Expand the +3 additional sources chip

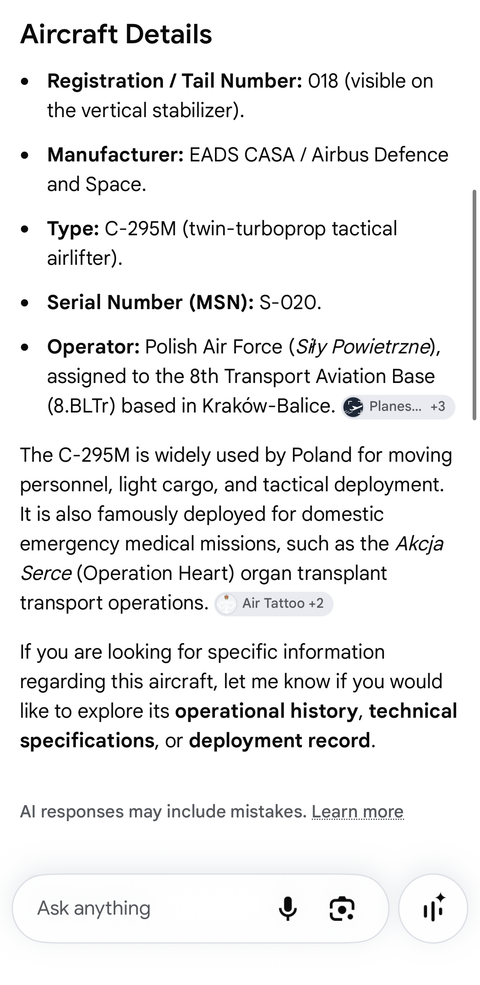(438, 407)
